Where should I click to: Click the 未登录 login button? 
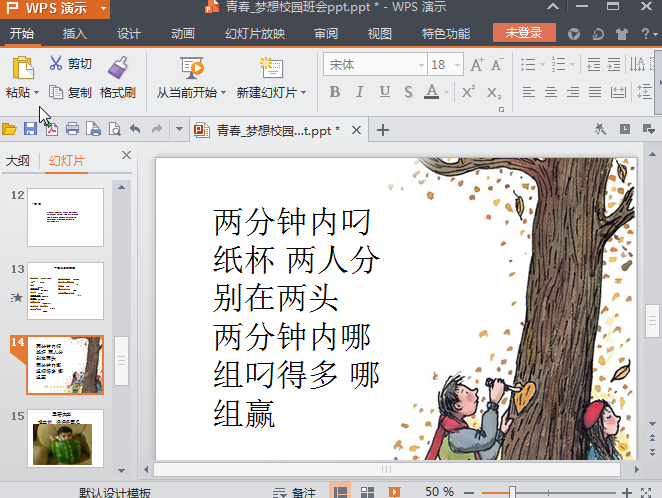pyautogui.click(x=524, y=32)
